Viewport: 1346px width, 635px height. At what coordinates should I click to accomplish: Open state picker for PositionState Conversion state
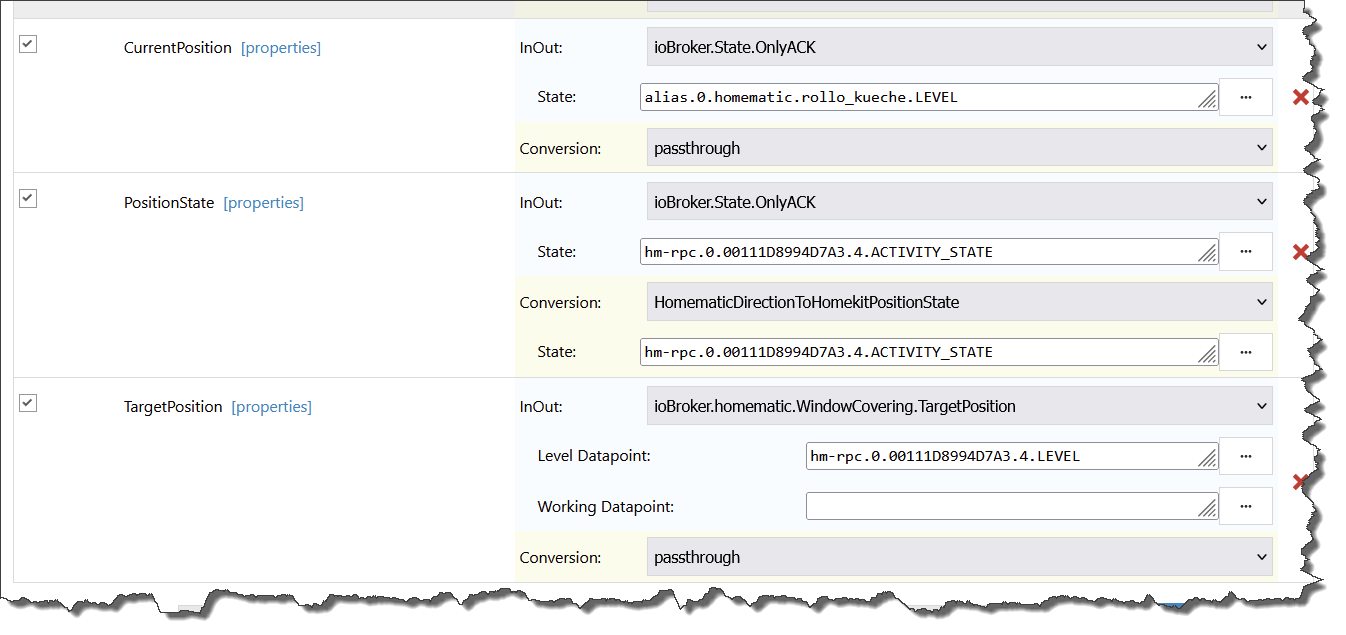(x=1245, y=352)
